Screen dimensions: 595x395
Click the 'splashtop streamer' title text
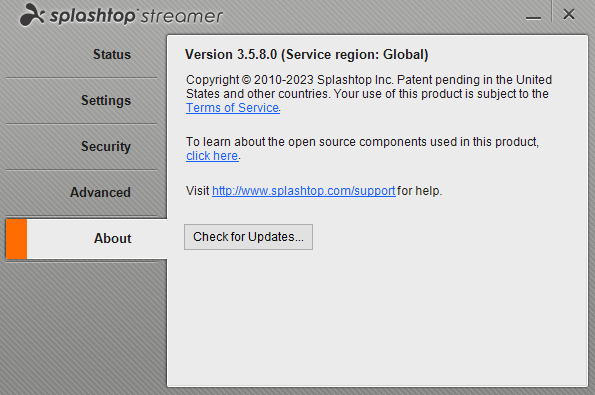point(136,16)
